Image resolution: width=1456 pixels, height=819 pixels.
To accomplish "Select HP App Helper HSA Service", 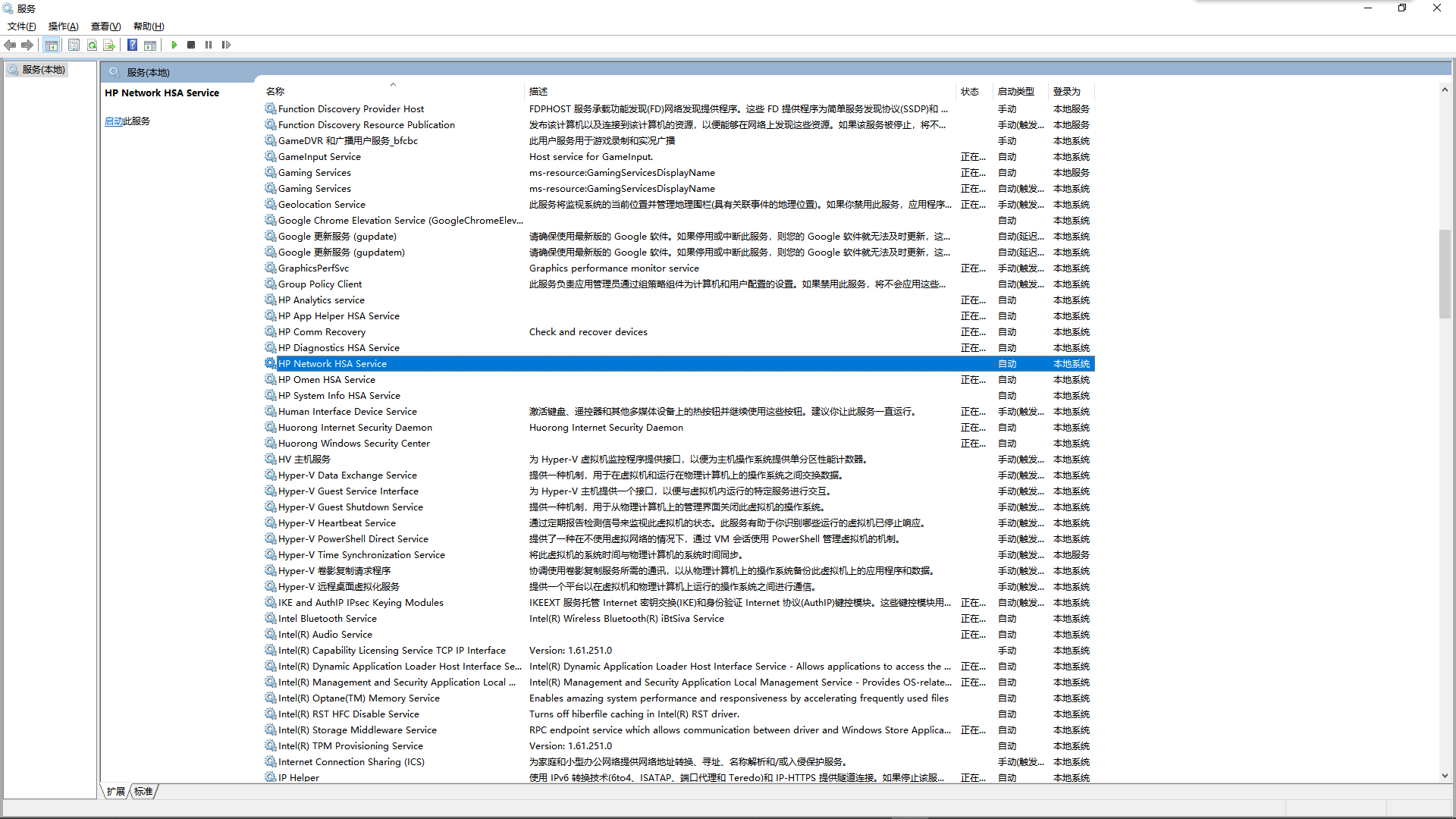I will click(x=679, y=315).
